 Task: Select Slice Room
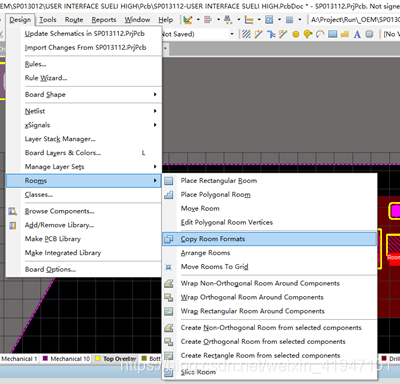tap(269, 372)
